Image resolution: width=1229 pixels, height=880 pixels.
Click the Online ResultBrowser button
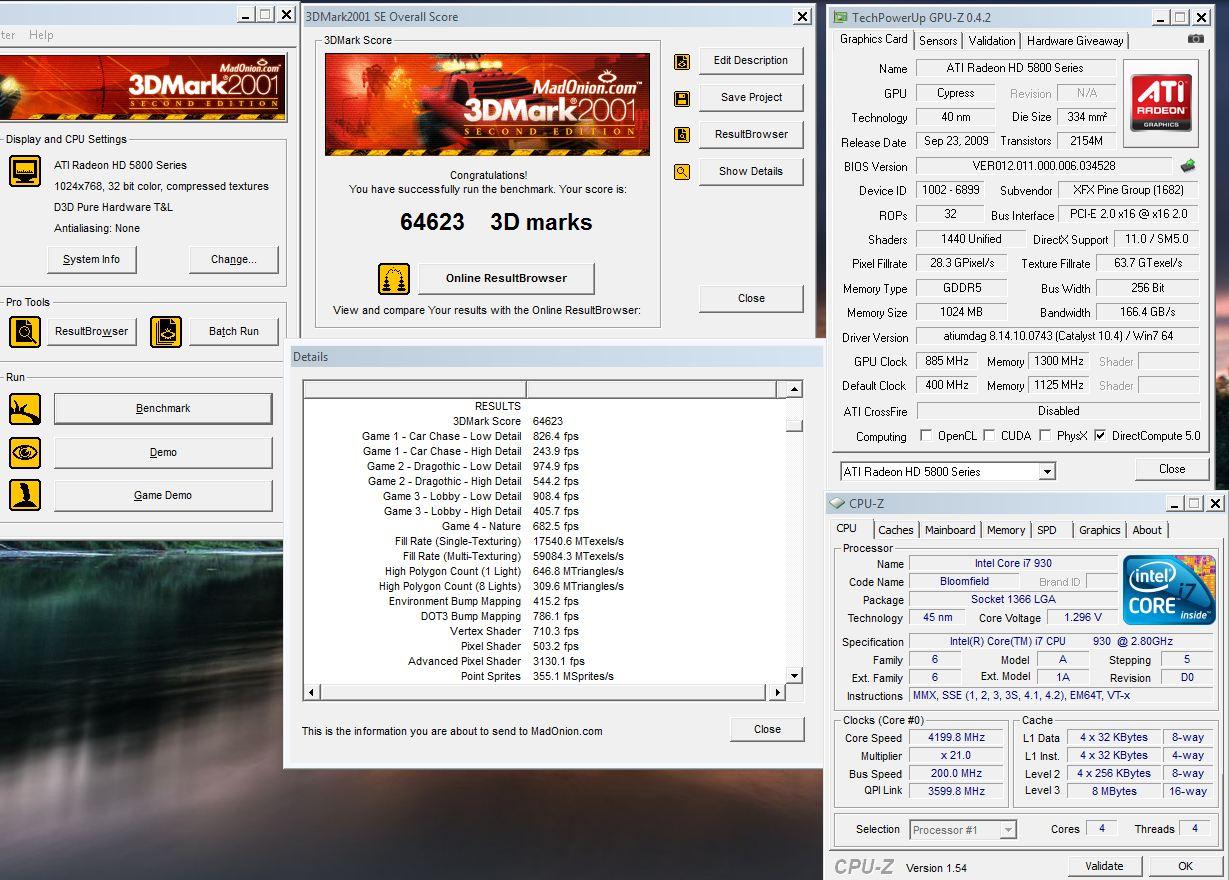click(505, 278)
